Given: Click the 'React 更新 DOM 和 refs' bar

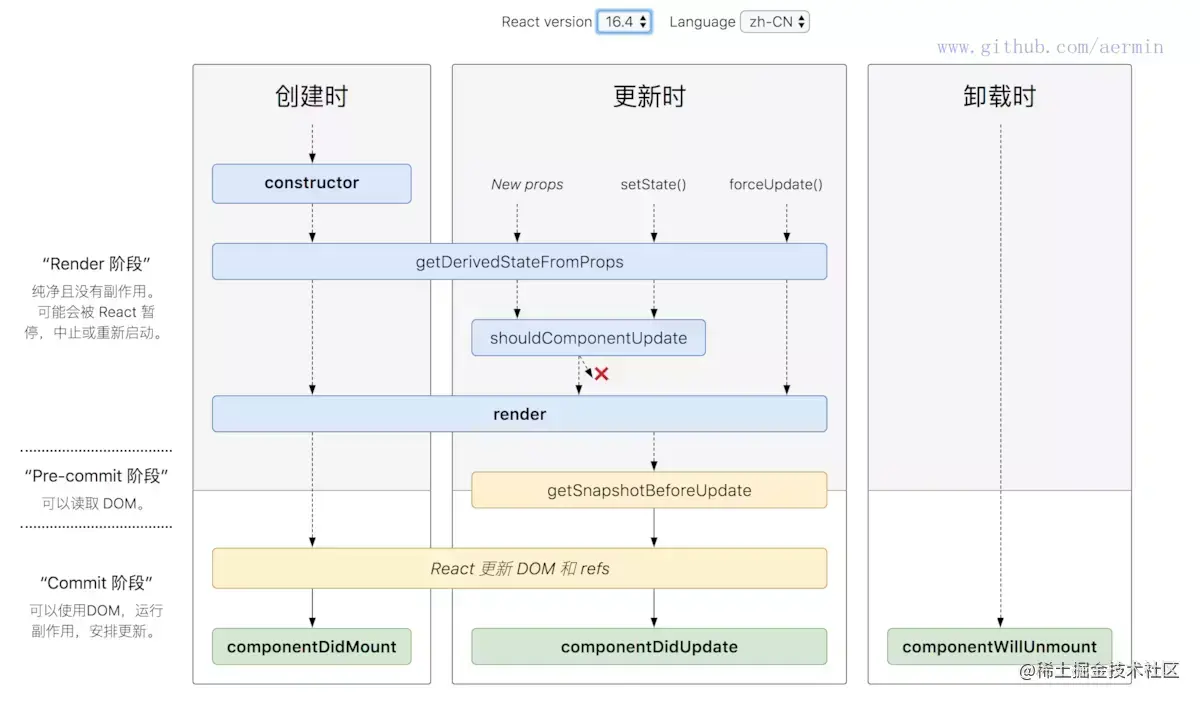Looking at the screenshot, I should point(519,568).
